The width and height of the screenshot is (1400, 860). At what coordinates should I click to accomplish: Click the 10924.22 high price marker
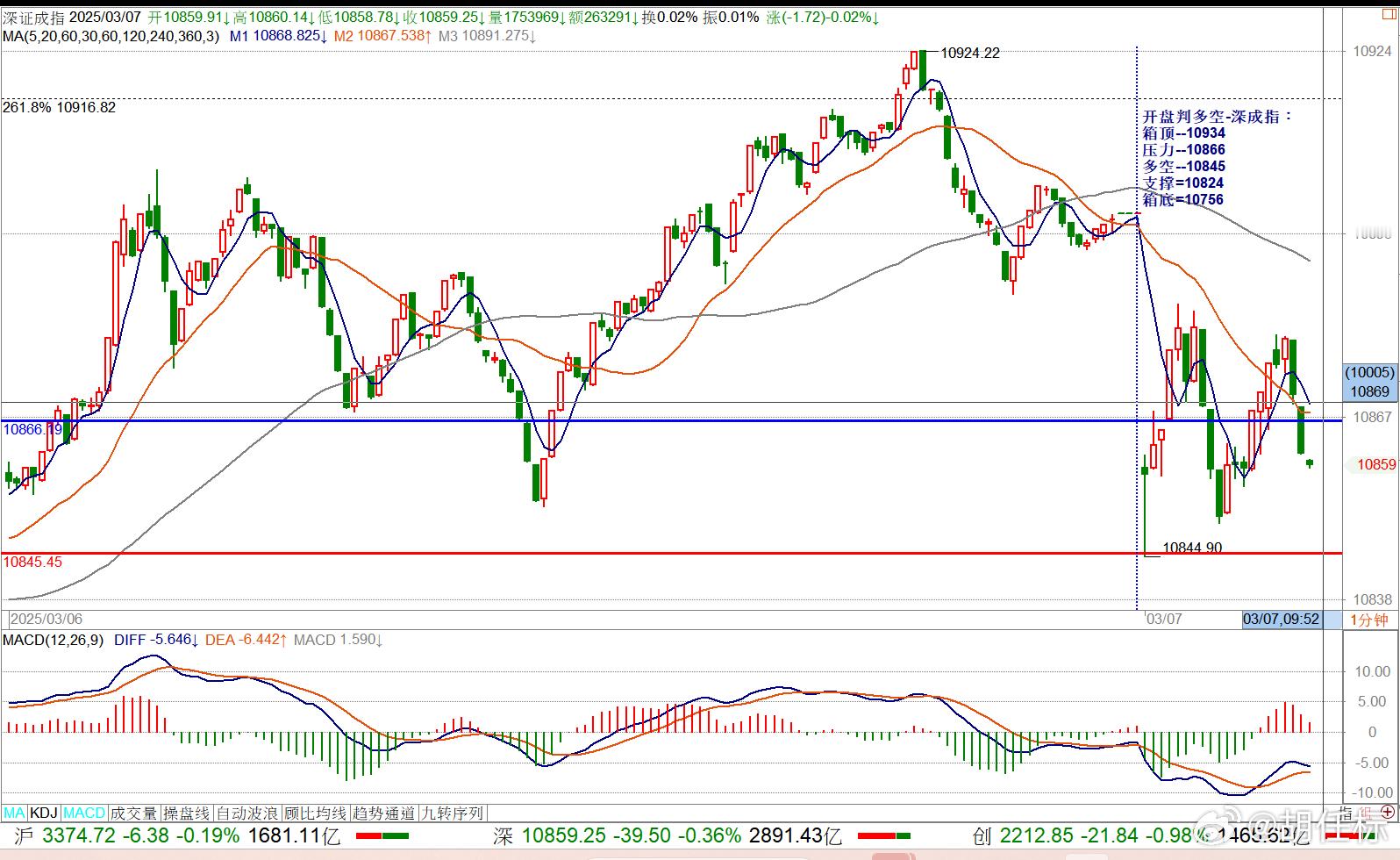point(970,53)
